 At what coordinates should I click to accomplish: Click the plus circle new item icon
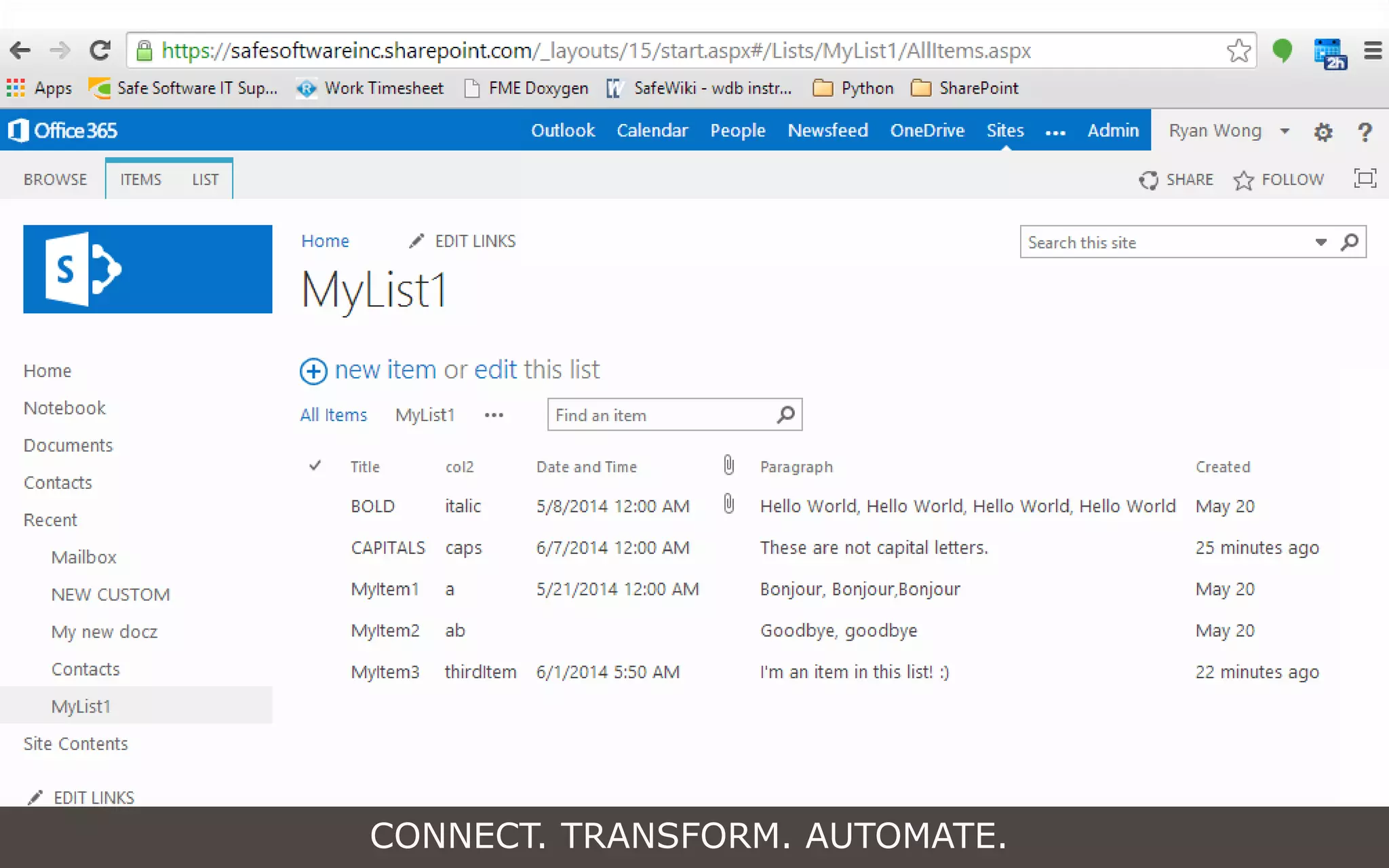click(313, 371)
